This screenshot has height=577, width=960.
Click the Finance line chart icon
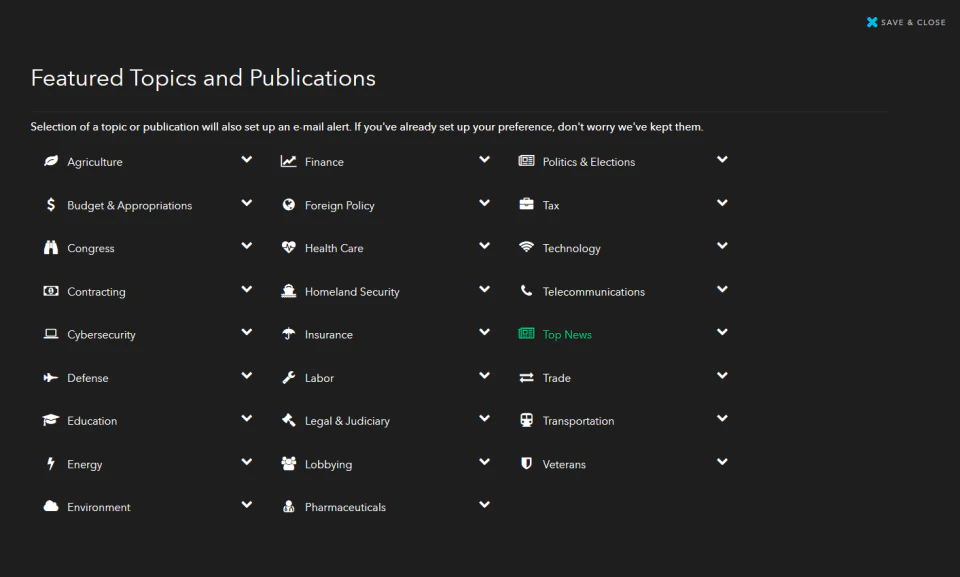click(288, 161)
